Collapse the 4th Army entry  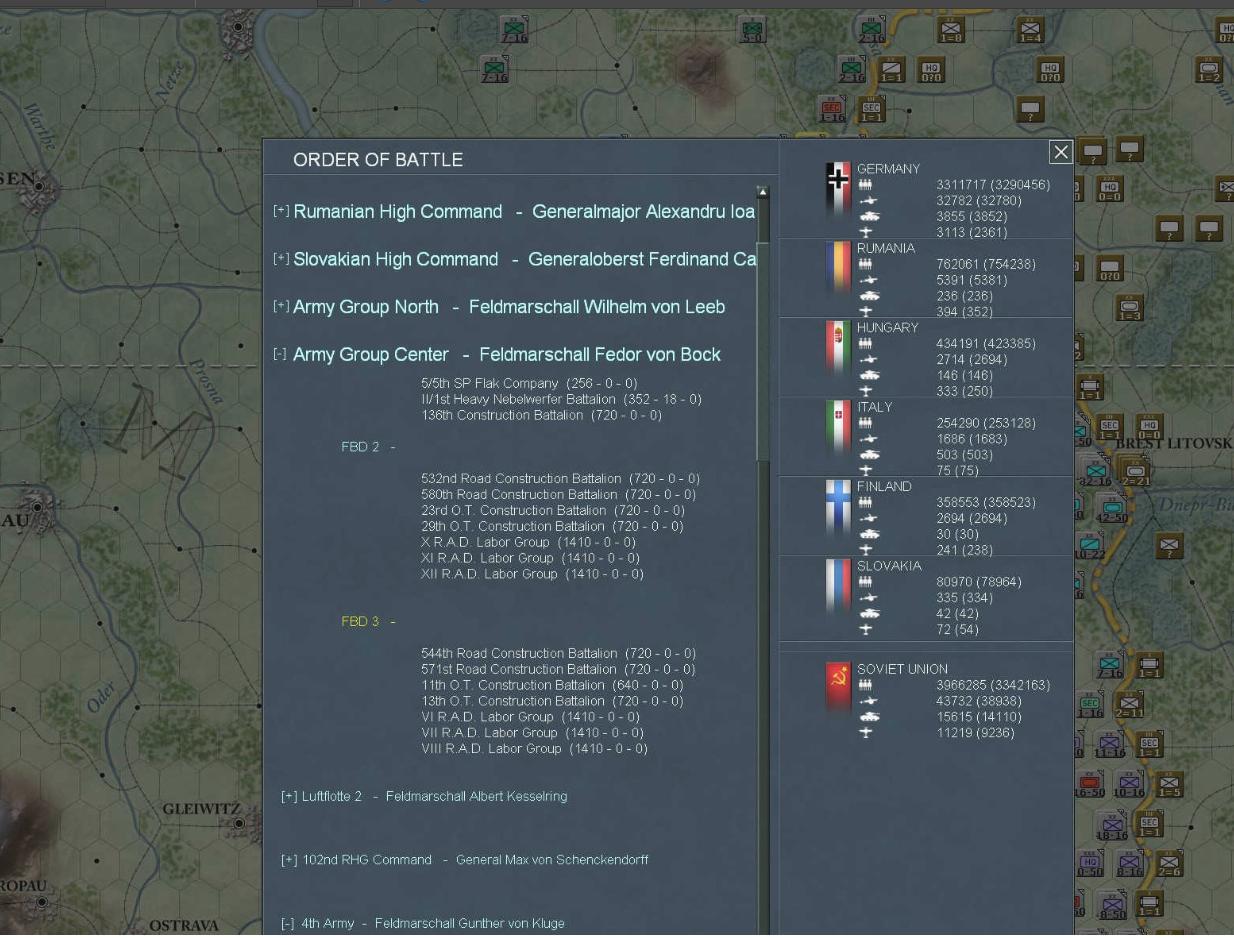click(288, 924)
